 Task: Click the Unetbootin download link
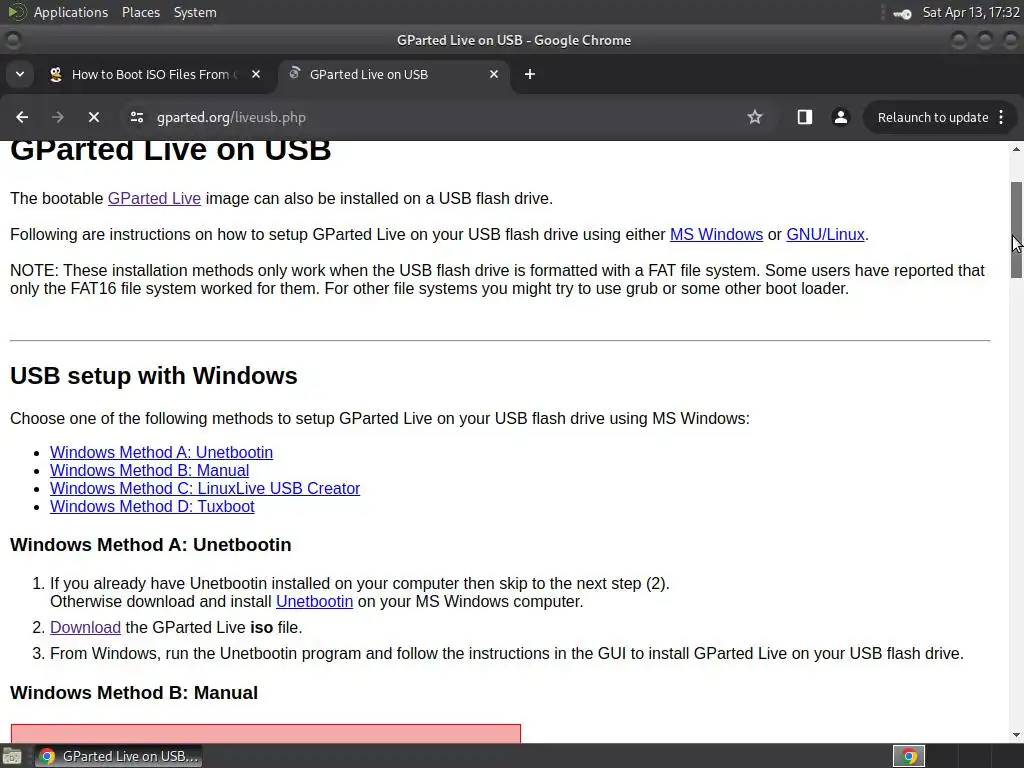(x=314, y=601)
